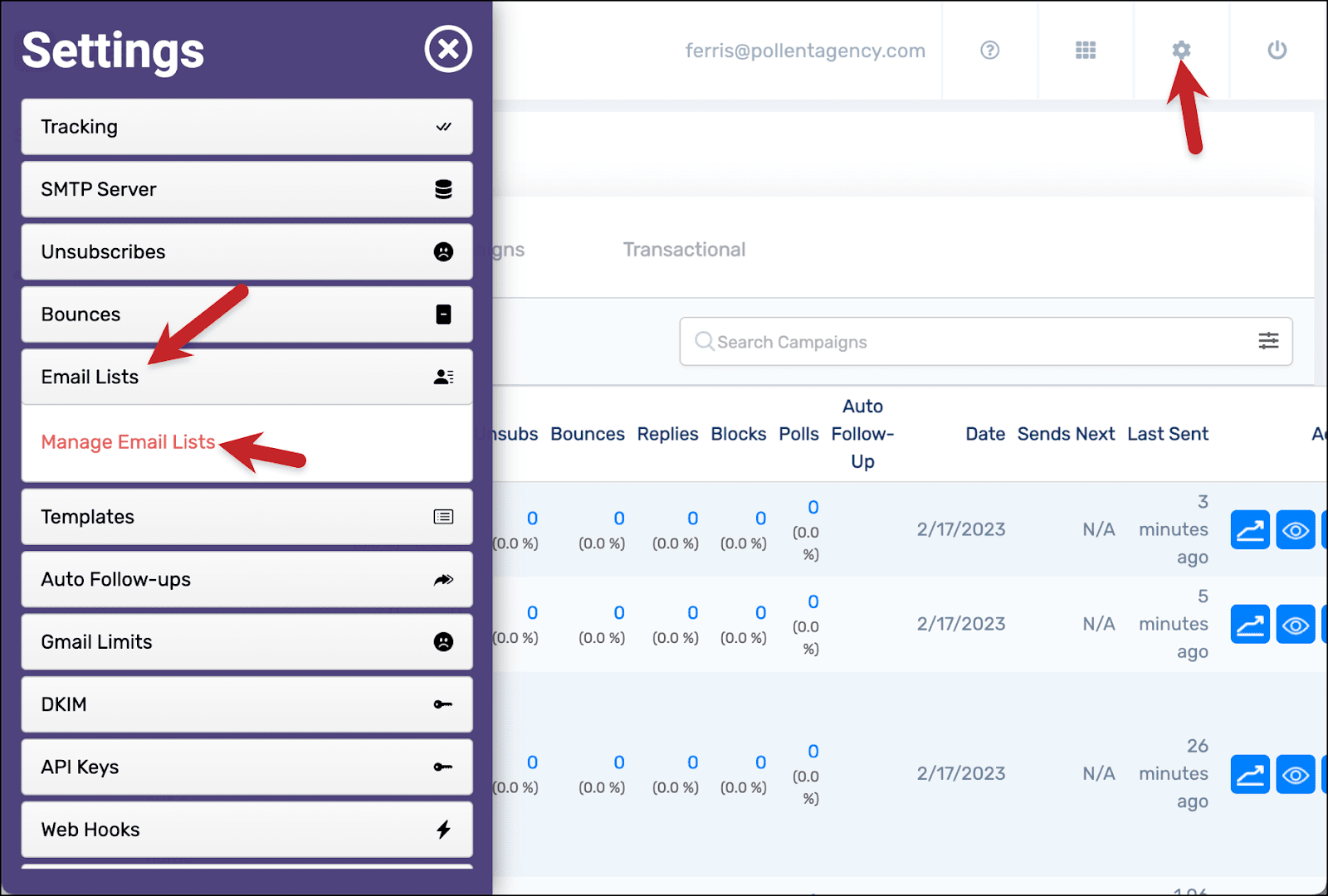This screenshot has height=896, width=1328.
Task: Click the Bounces icon
Action: (443, 314)
